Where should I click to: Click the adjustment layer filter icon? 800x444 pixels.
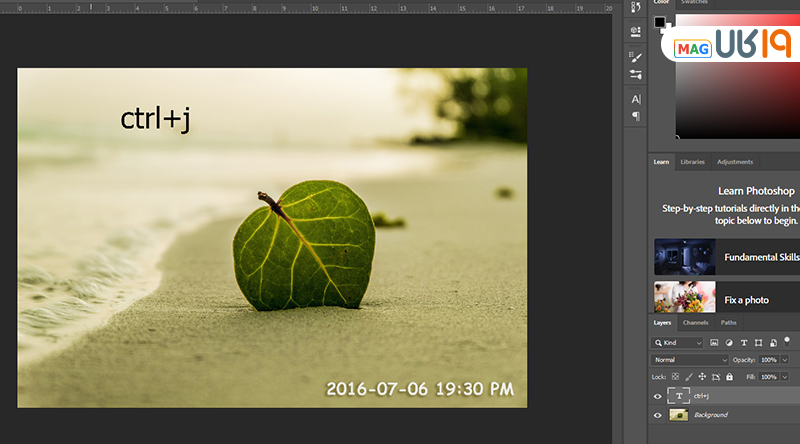pyautogui.click(x=729, y=343)
